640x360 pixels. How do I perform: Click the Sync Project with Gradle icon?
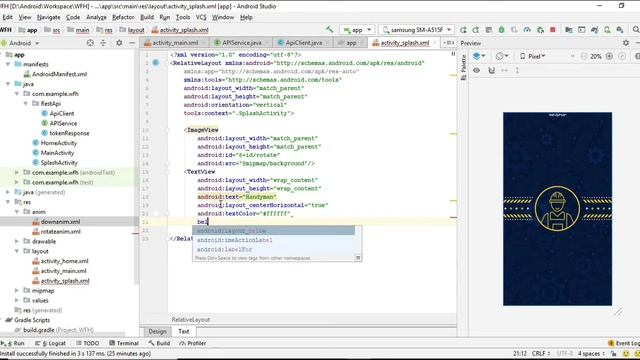point(594,30)
